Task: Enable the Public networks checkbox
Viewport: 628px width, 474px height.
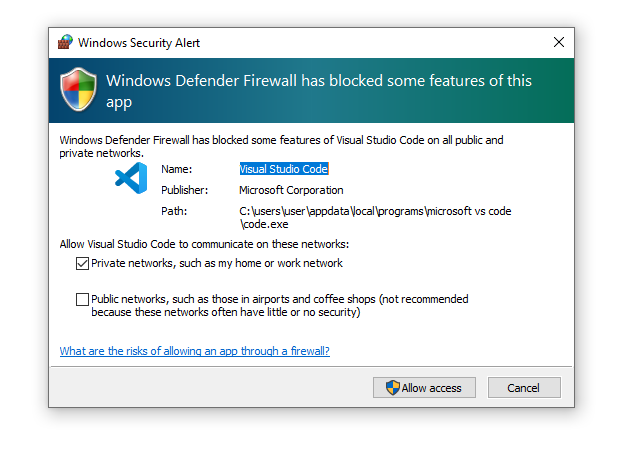Action: click(82, 299)
